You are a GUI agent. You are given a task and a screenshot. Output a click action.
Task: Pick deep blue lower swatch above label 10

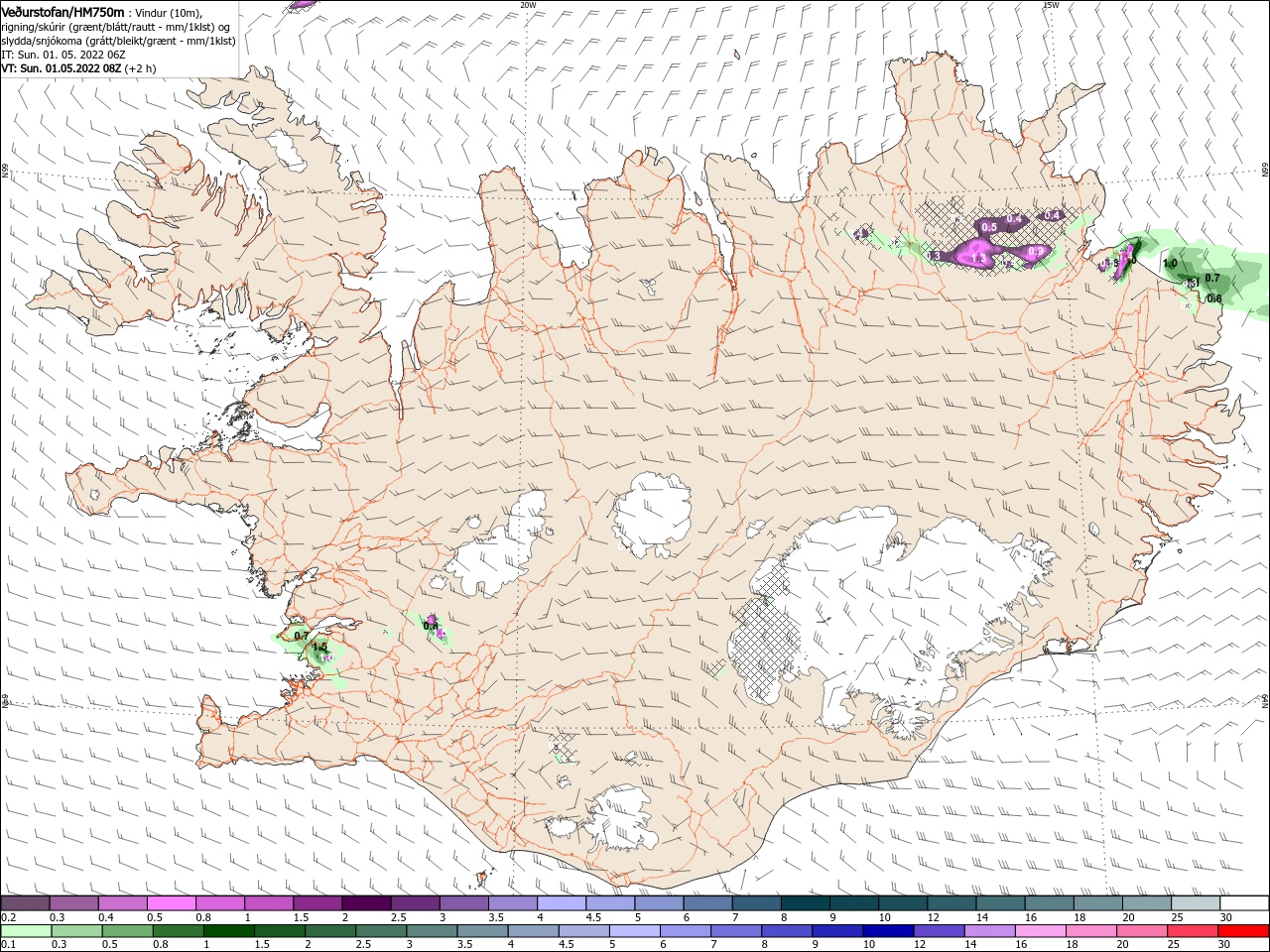(x=889, y=931)
